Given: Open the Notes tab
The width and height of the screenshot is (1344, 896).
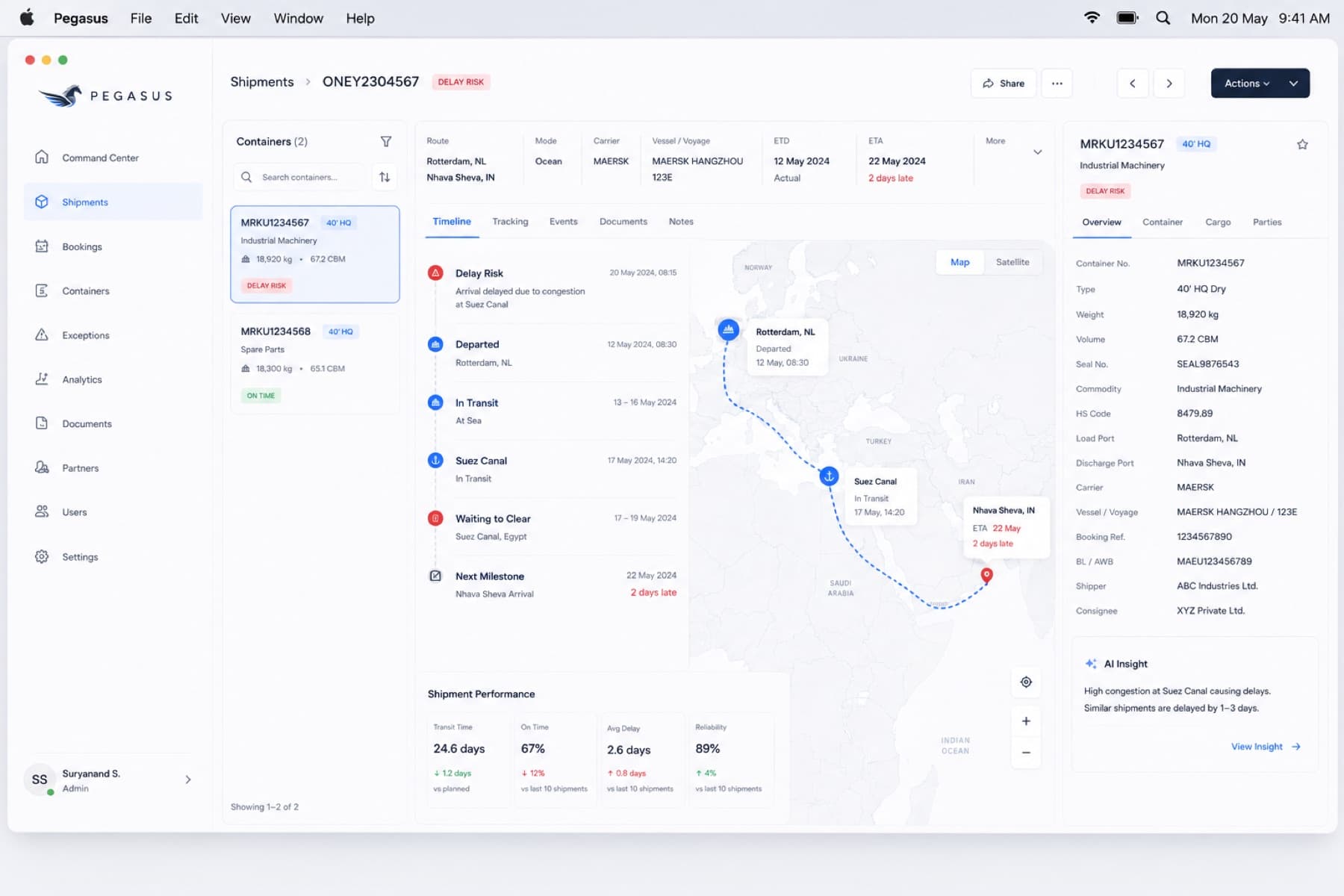Looking at the screenshot, I should coord(681,222).
